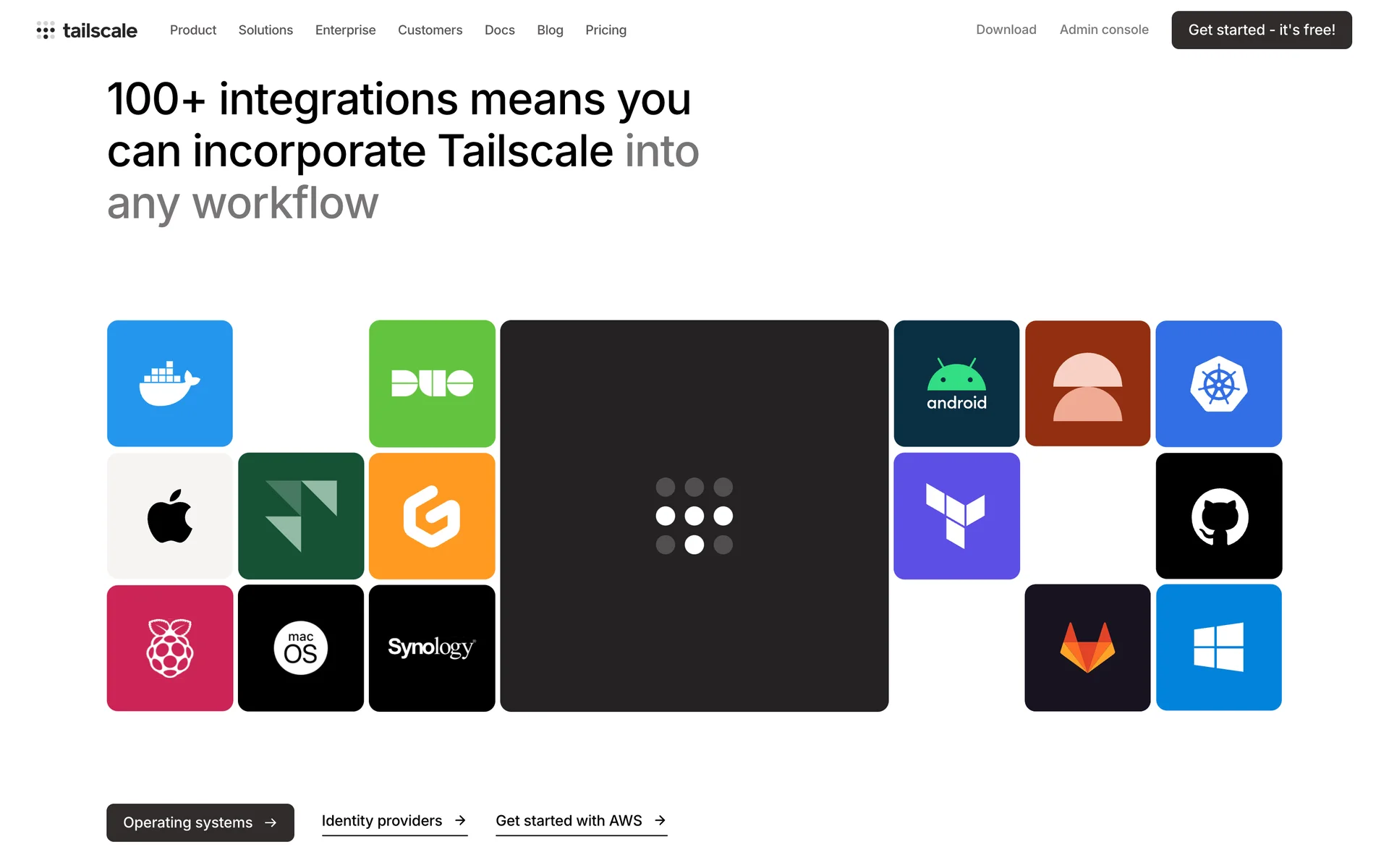This screenshot has height=868, width=1389.
Task: Select the Raspberry Pi tile
Action: coord(170,648)
